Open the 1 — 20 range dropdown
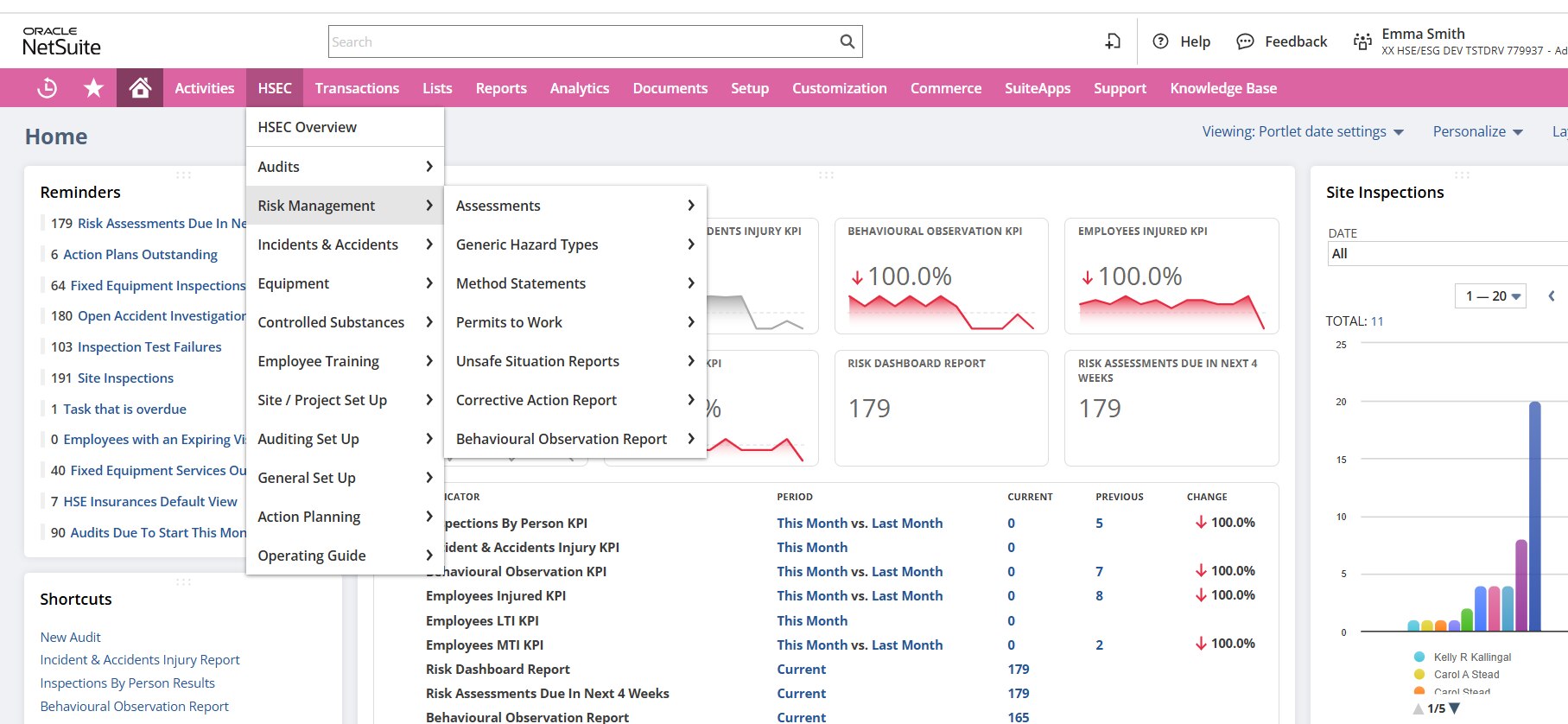1568x724 pixels. 1491,296
